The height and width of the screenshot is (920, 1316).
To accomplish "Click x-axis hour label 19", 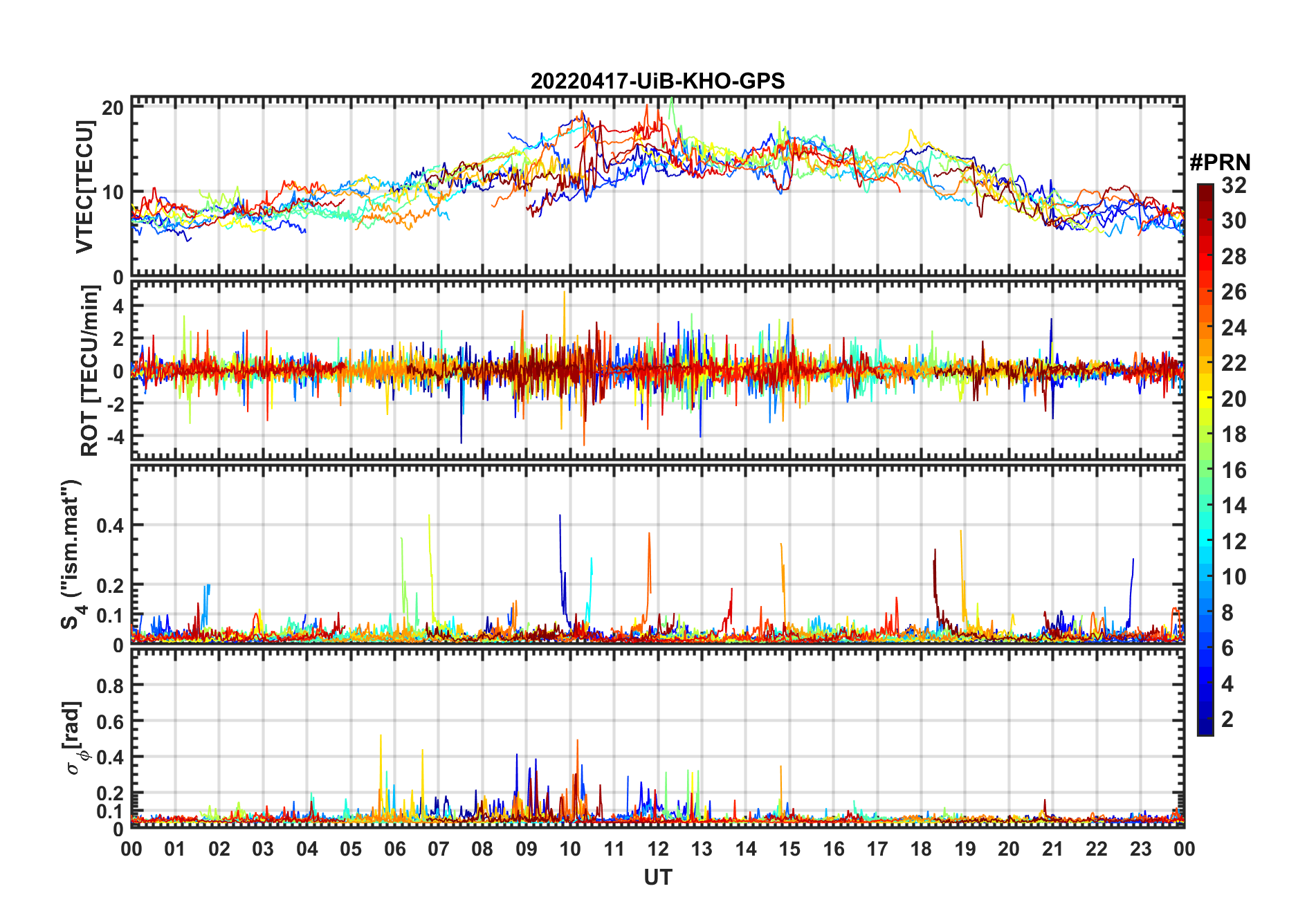I will [x=965, y=849].
